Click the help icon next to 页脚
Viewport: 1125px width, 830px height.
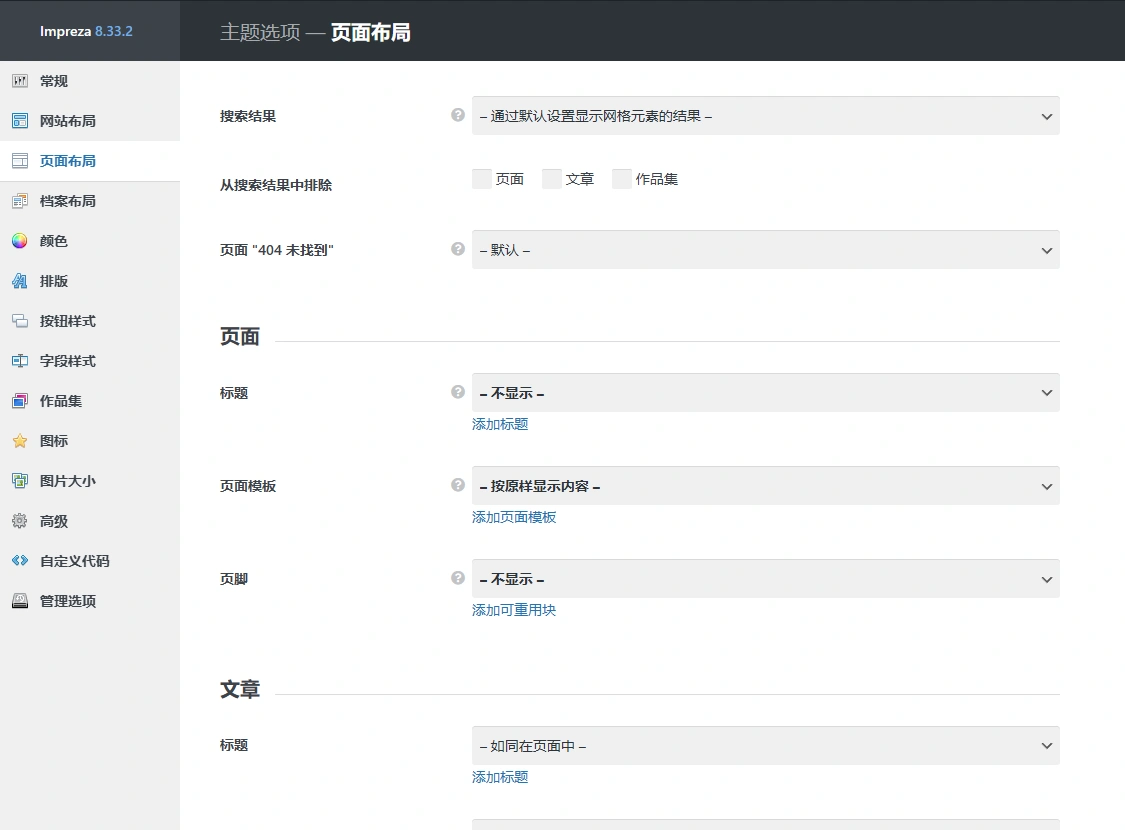tap(458, 578)
